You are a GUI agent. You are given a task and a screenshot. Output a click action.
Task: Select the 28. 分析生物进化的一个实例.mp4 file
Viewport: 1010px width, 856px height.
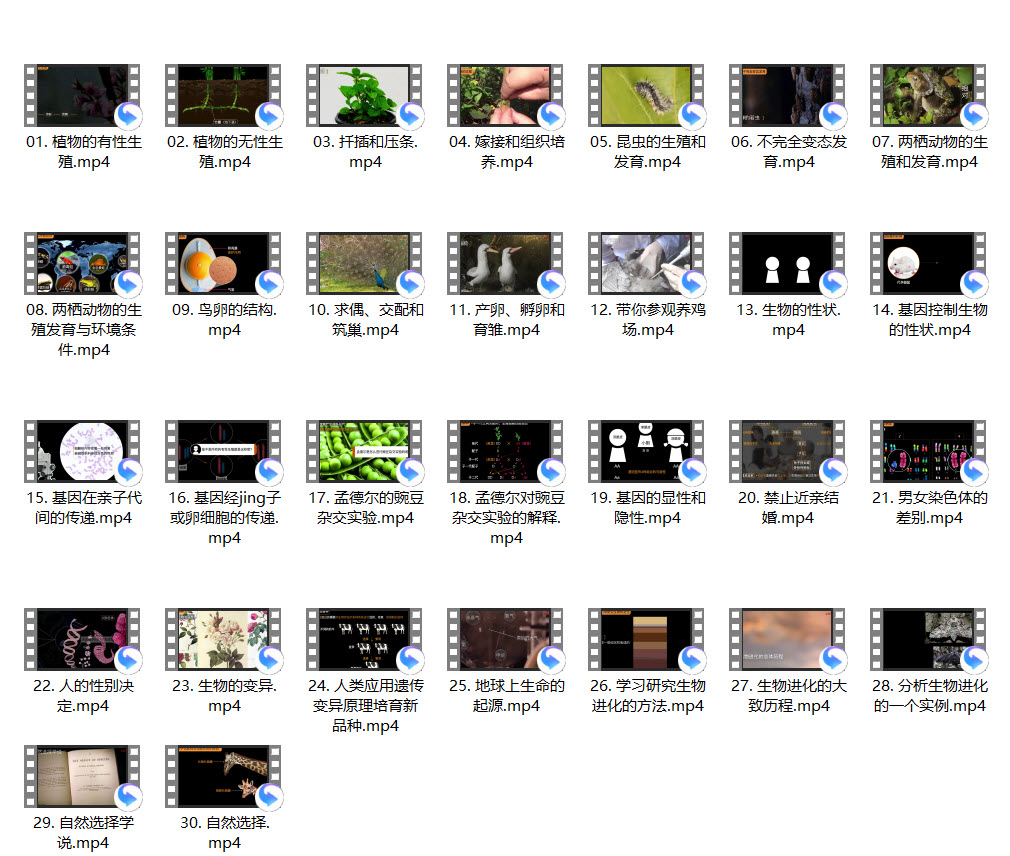click(x=929, y=640)
